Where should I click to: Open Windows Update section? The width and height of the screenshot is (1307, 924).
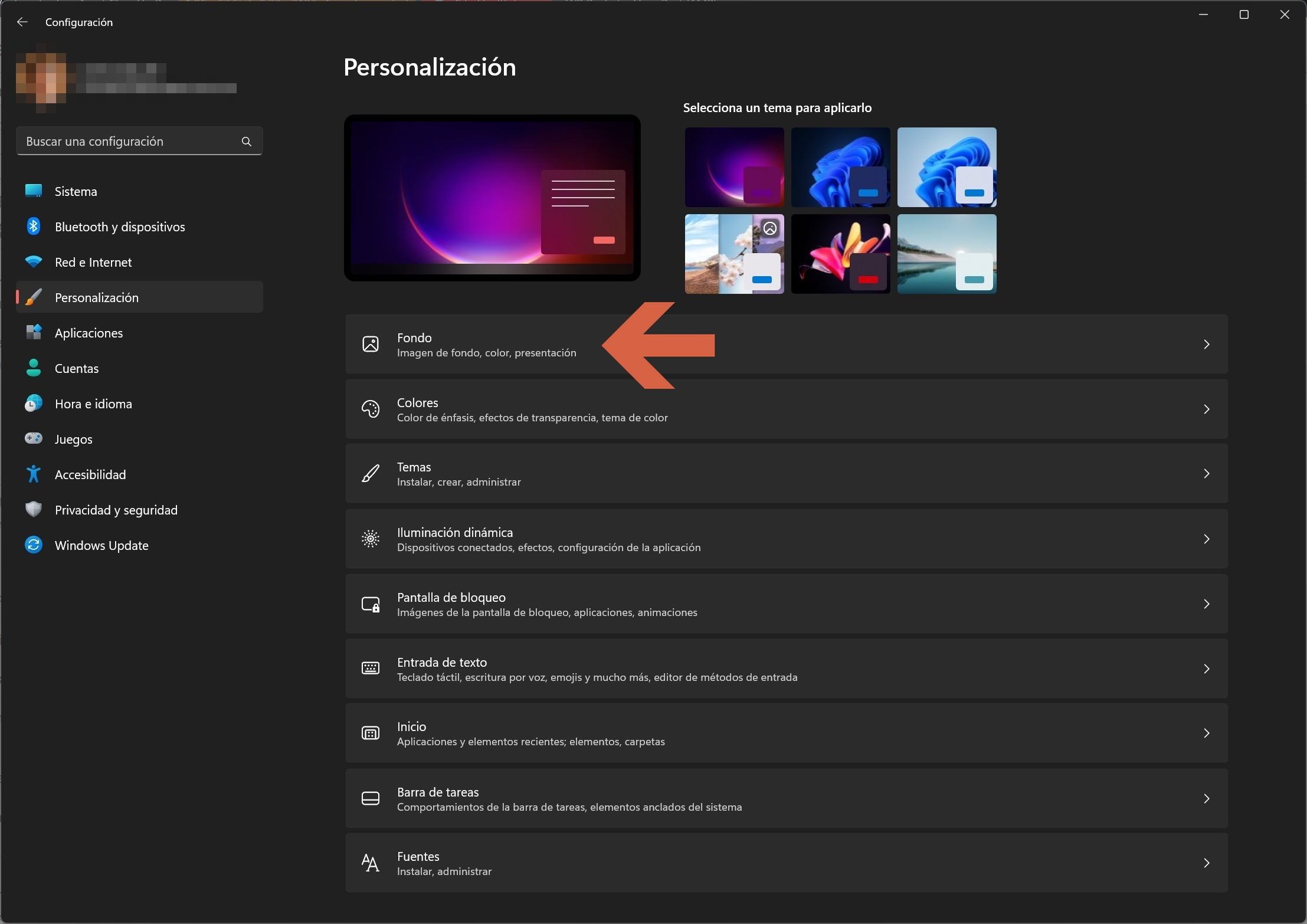coord(139,545)
